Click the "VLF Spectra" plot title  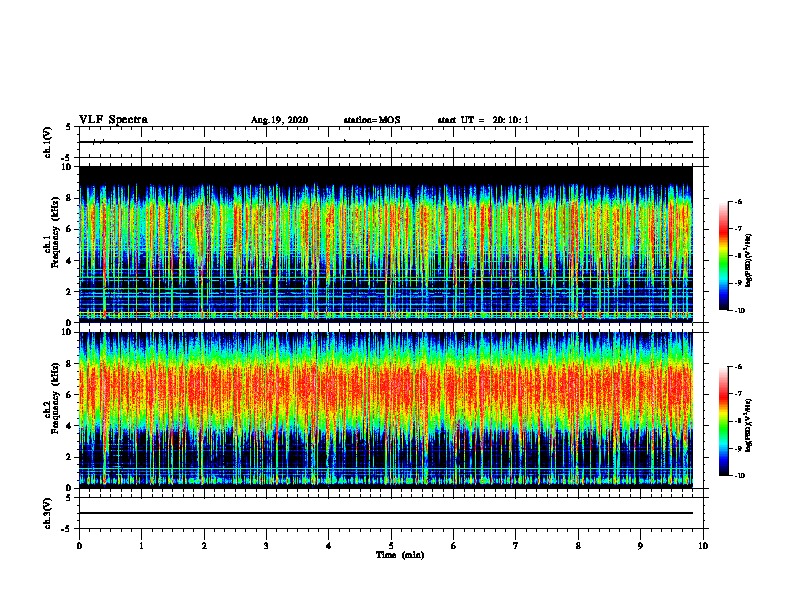coord(113,120)
